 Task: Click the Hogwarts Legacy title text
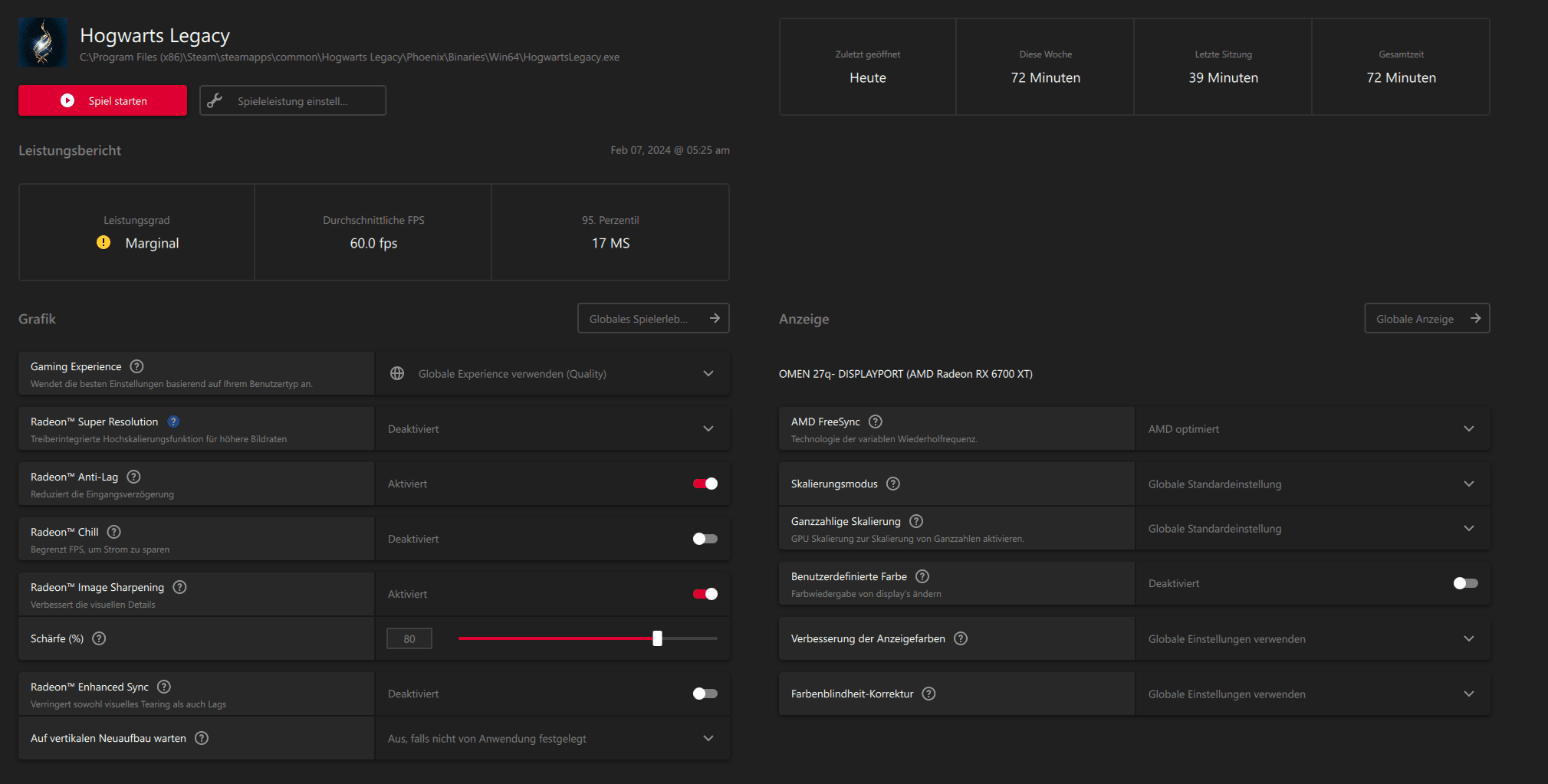(x=155, y=35)
